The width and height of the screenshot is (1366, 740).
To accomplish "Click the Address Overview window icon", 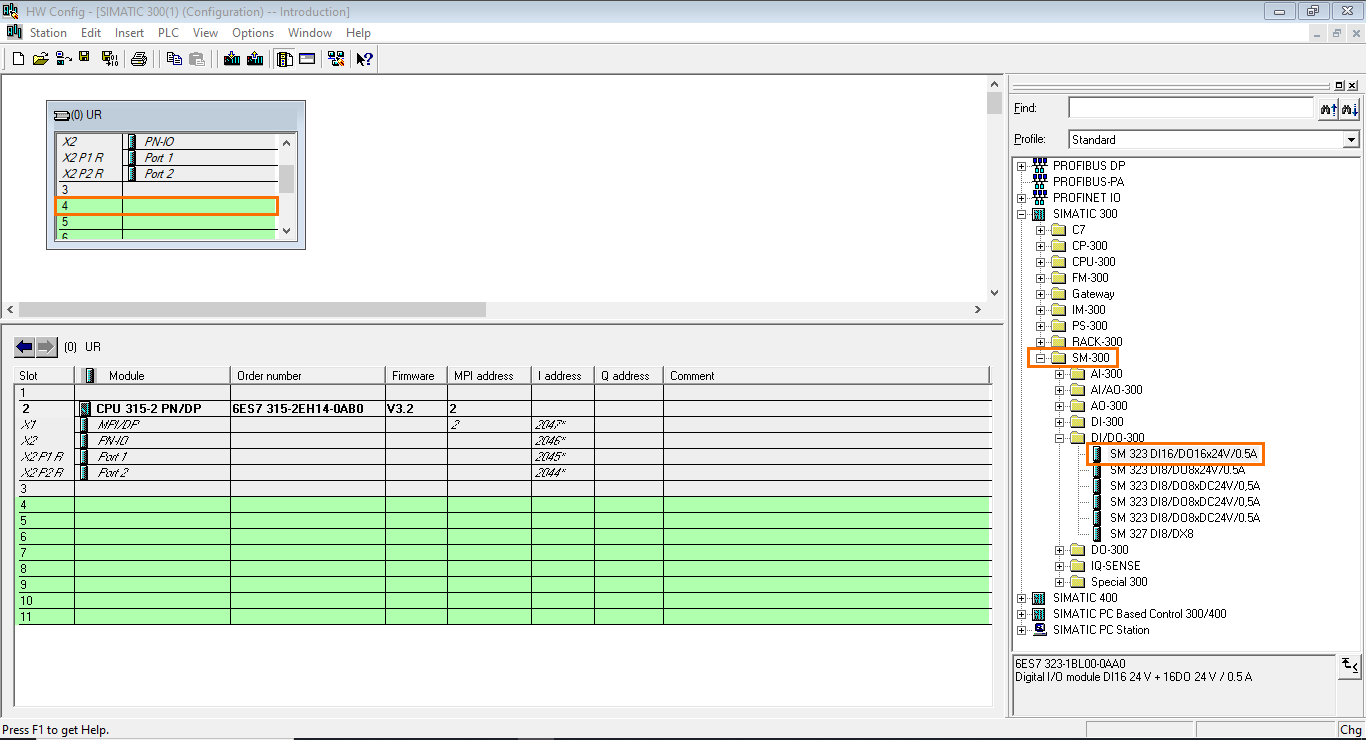I will (307, 59).
